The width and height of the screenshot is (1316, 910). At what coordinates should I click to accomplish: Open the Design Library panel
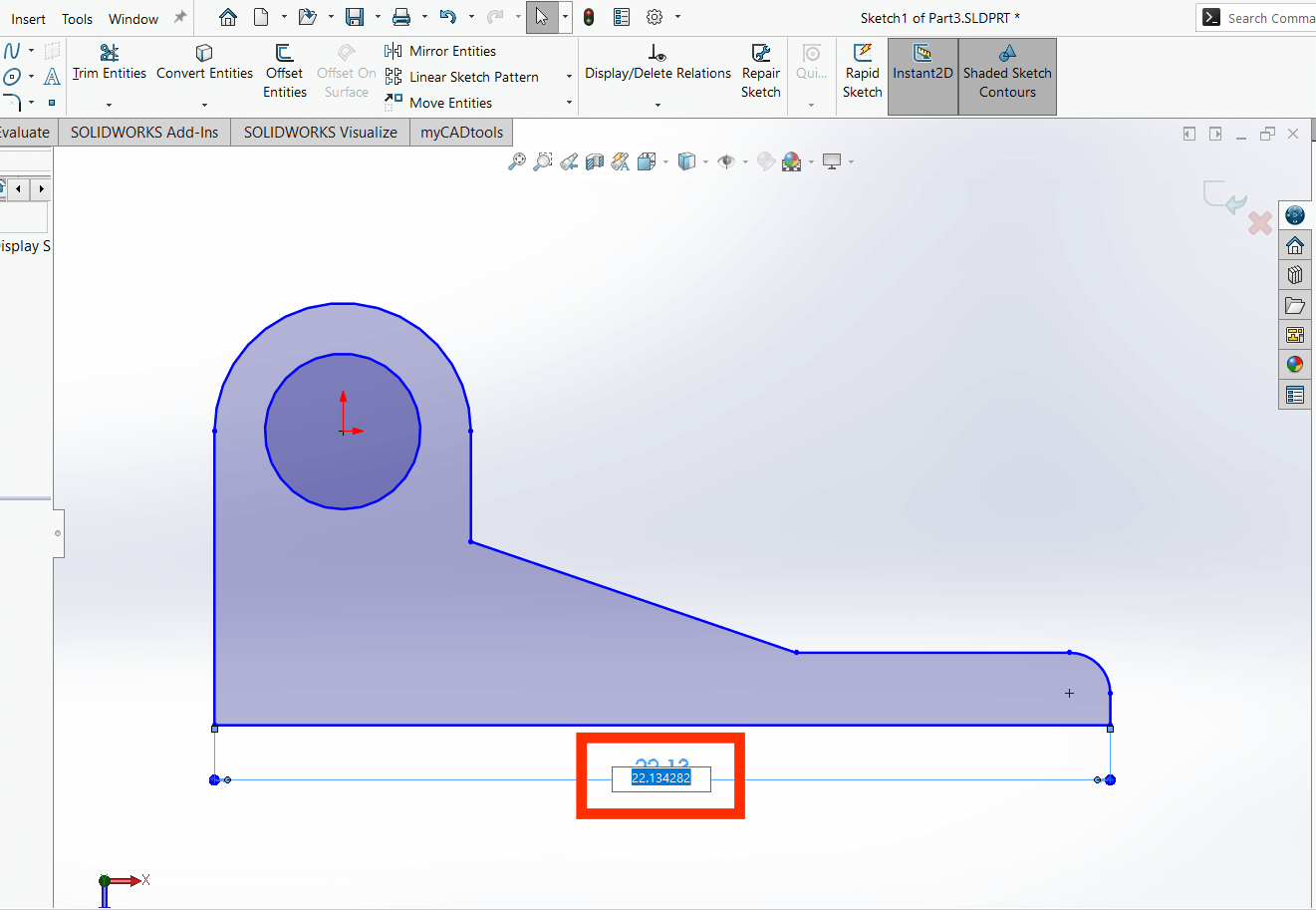tap(1294, 275)
